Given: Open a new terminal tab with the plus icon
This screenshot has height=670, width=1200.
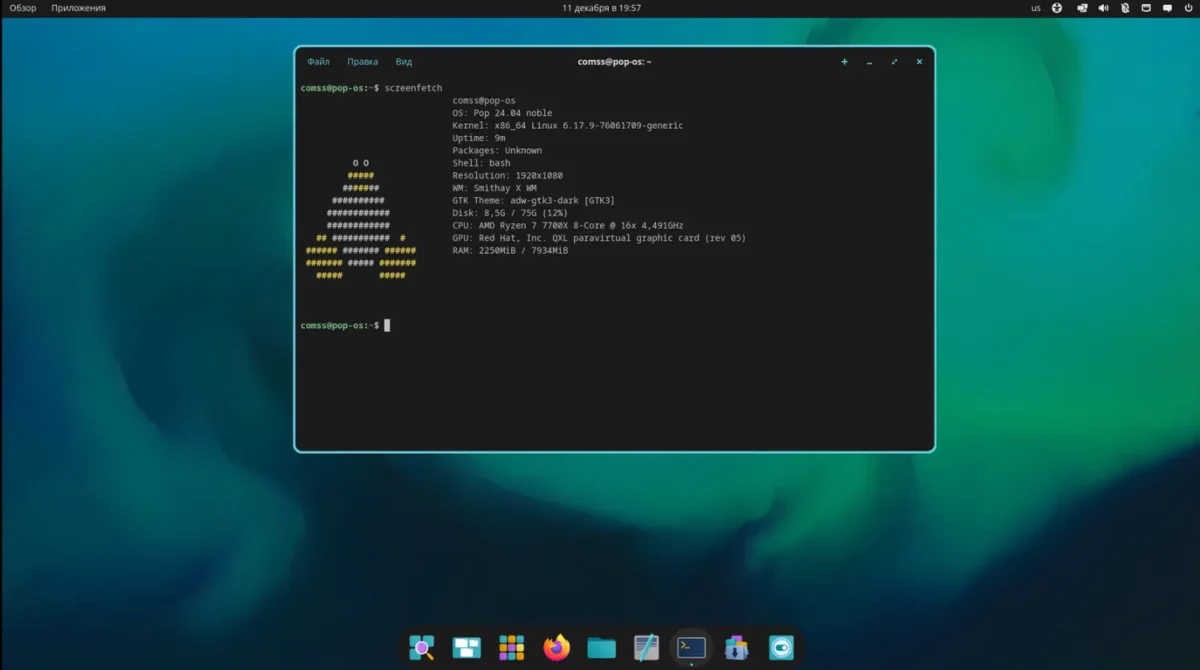Looking at the screenshot, I should [844, 61].
